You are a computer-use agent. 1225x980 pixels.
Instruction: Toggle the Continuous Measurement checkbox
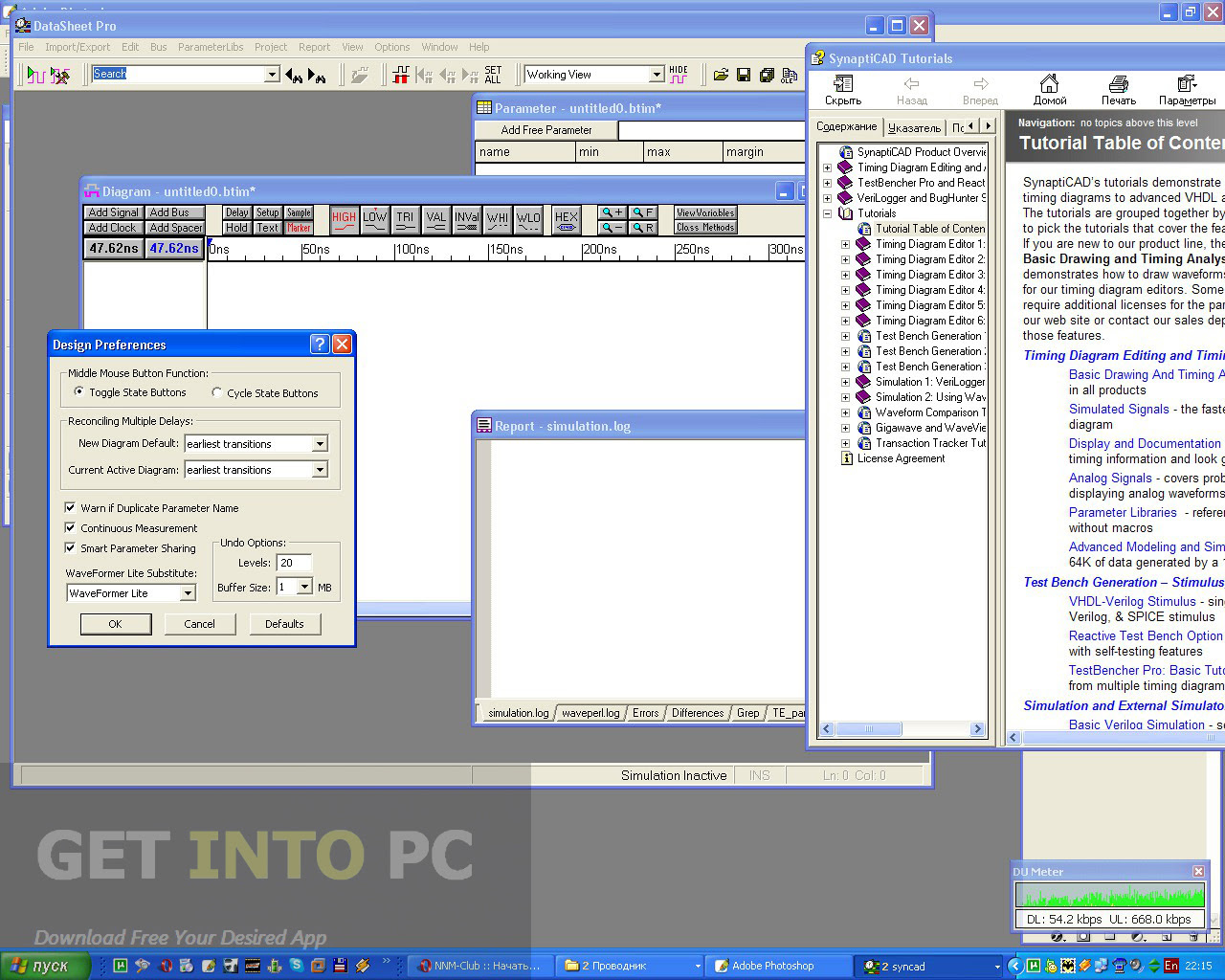point(70,528)
